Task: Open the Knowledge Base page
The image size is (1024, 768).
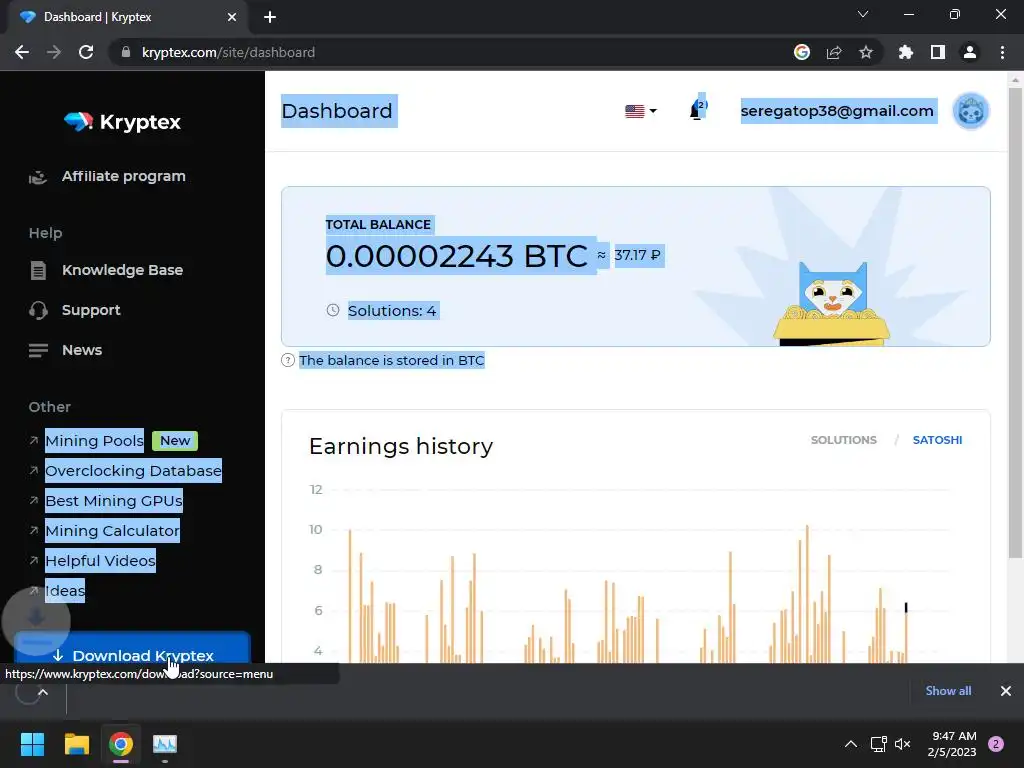Action: click(122, 270)
